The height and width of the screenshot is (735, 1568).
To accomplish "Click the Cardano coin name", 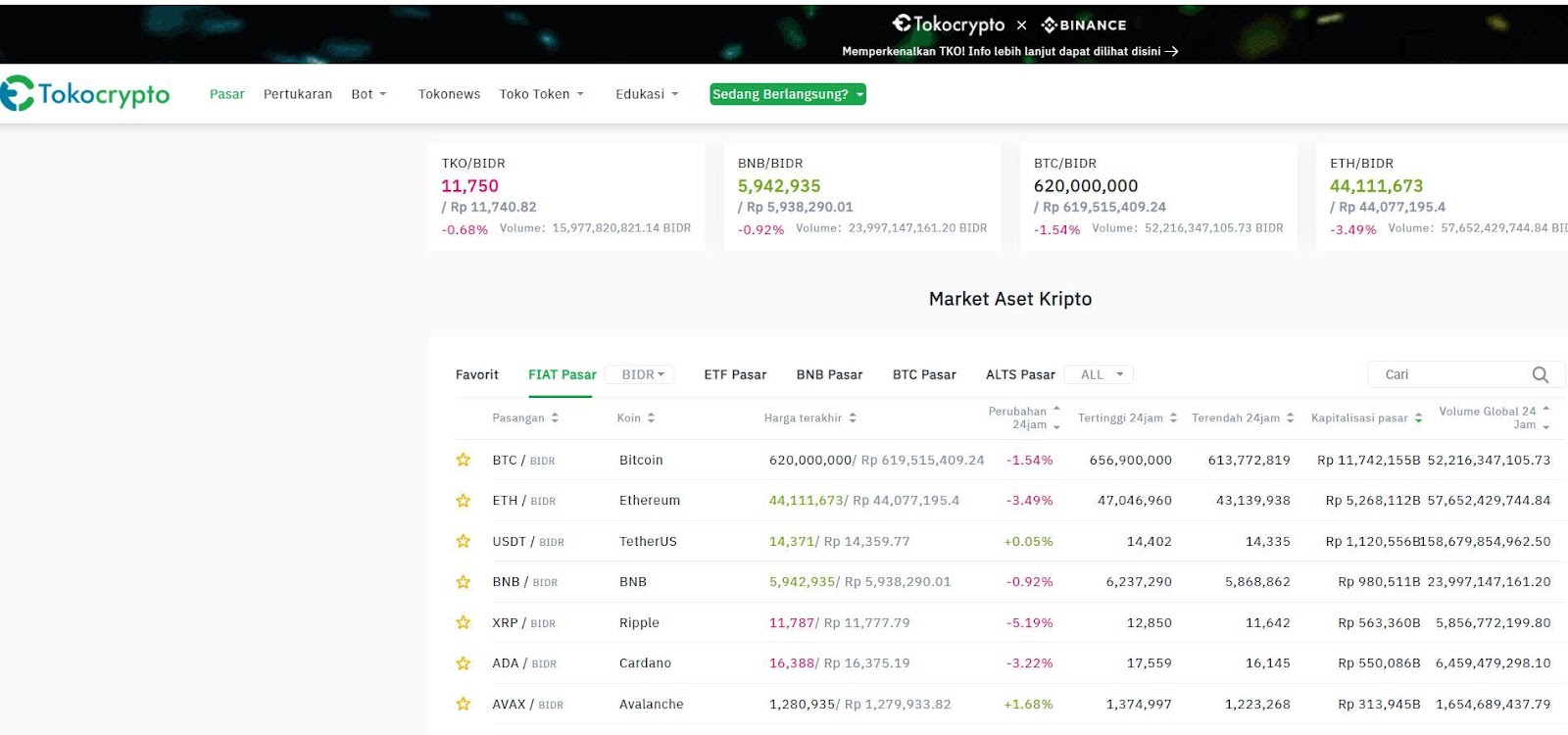I will [x=645, y=663].
